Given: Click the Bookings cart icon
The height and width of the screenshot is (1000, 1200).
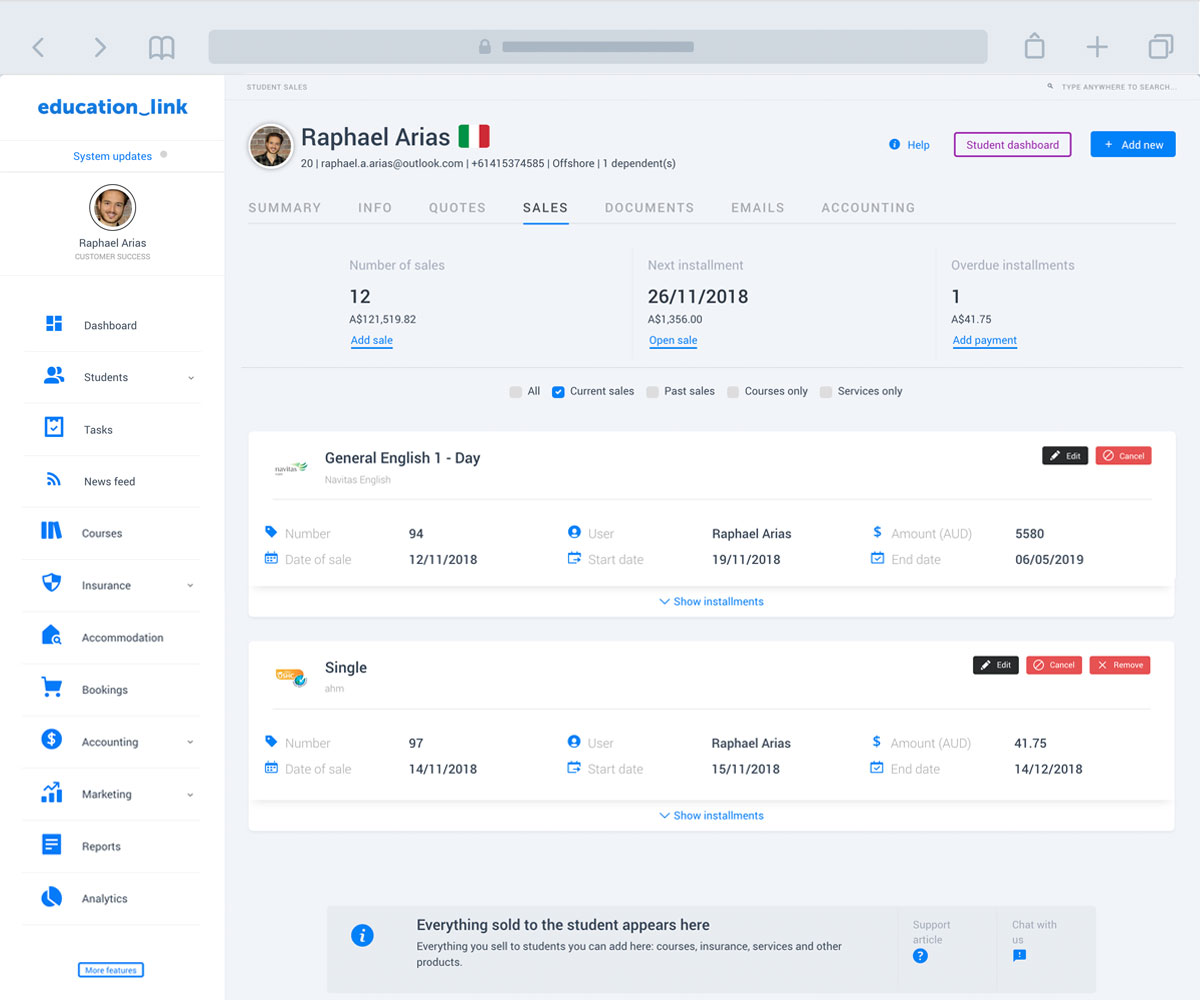Looking at the screenshot, I should [52, 688].
